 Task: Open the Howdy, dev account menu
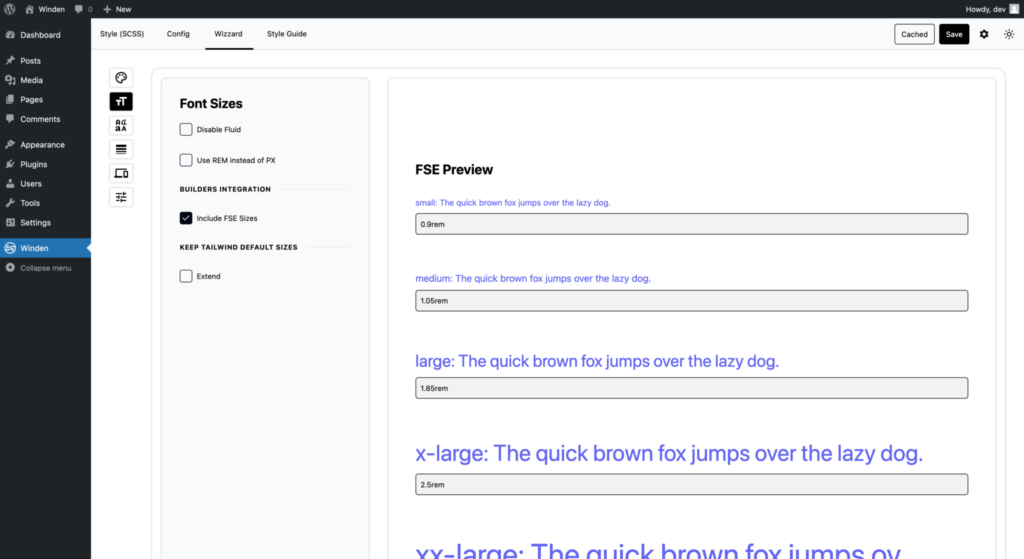[x=992, y=9]
